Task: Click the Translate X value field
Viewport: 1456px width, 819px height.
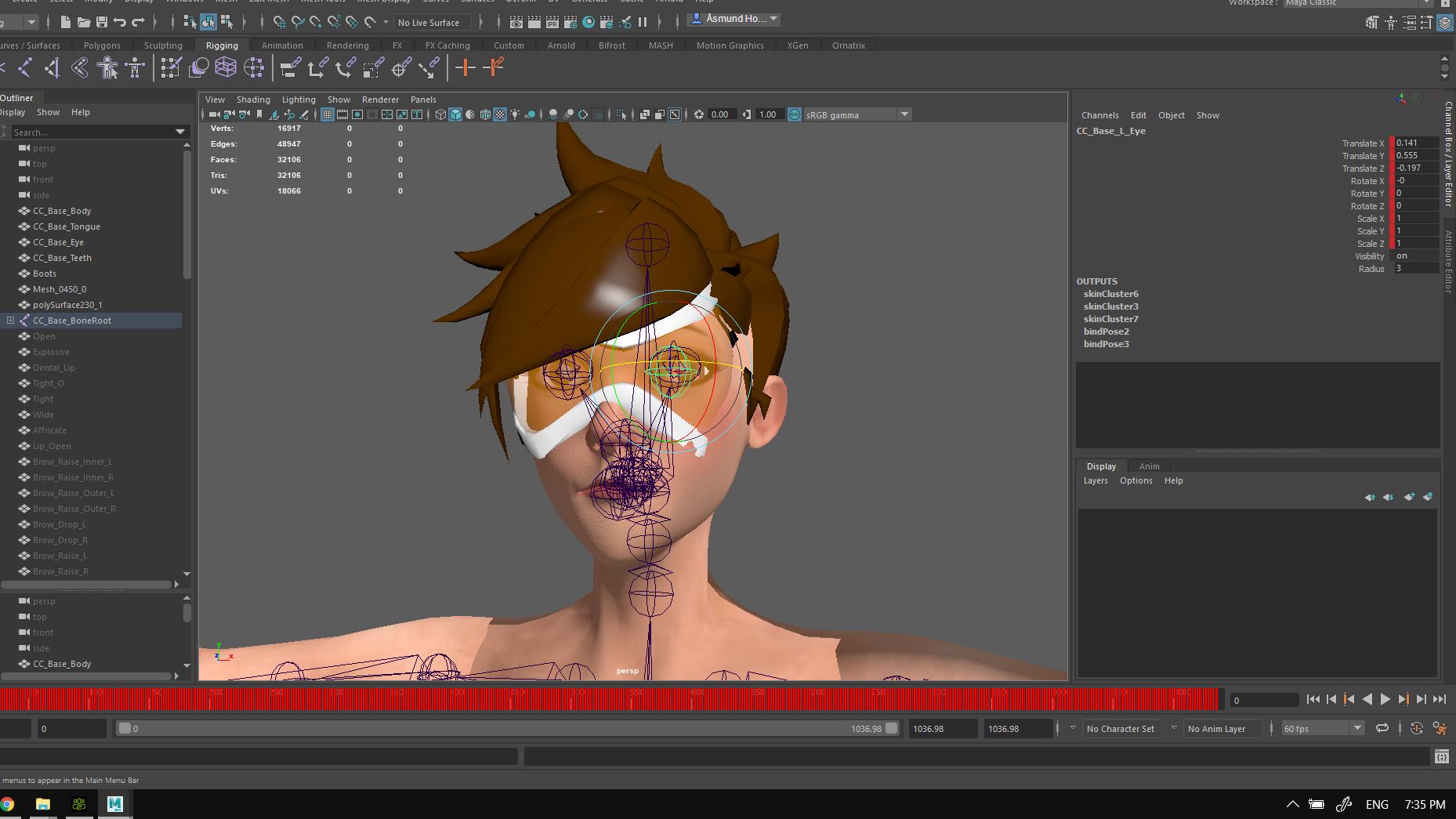Action: [x=1417, y=143]
